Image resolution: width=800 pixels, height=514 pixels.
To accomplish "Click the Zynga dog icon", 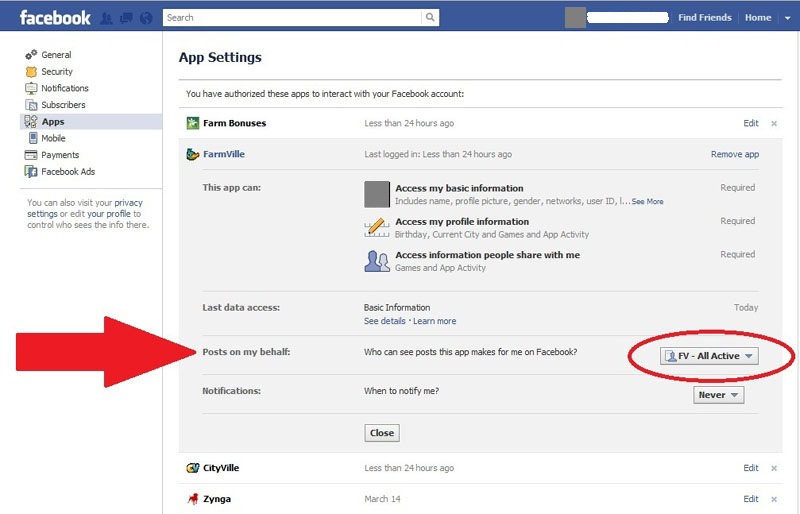I will coord(193,499).
